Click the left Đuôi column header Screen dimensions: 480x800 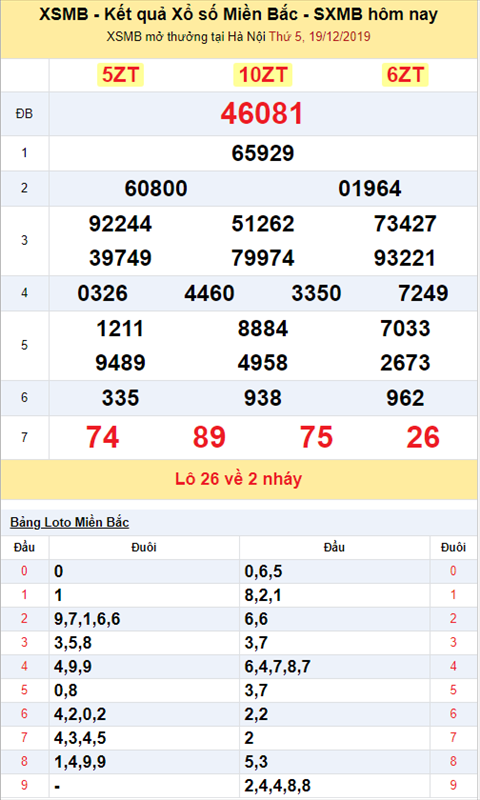coord(144,547)
